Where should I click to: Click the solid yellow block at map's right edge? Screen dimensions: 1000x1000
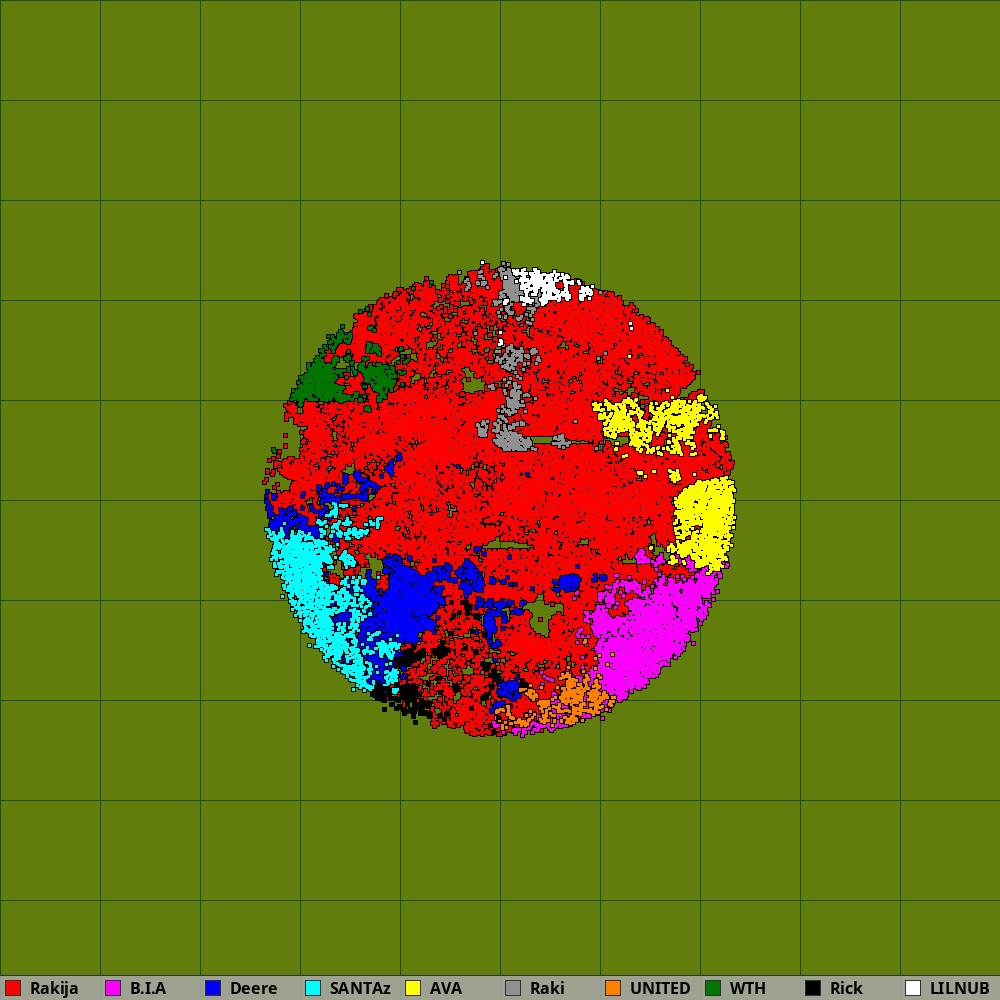pyautogui.click(x=705, y=520)
